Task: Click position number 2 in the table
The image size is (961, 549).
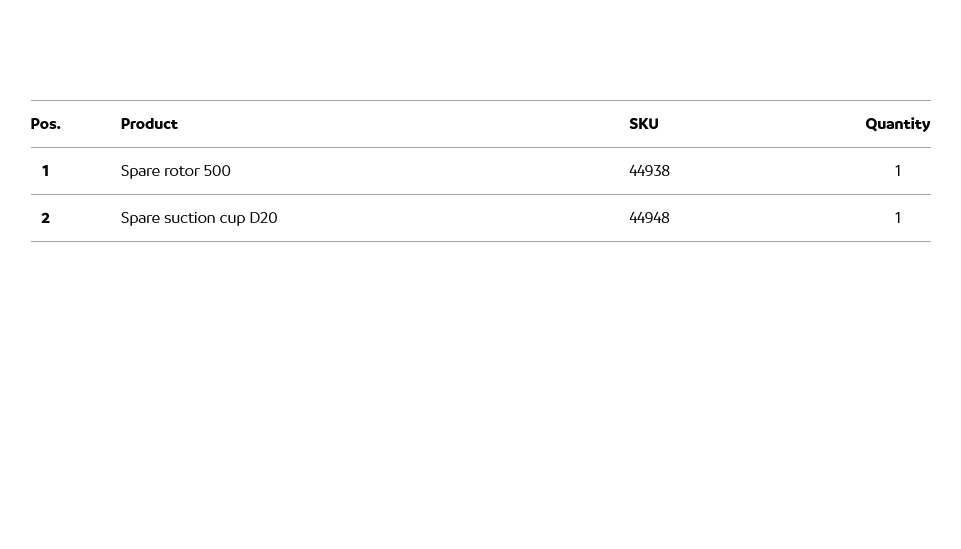Action: [x=45, y=218]
